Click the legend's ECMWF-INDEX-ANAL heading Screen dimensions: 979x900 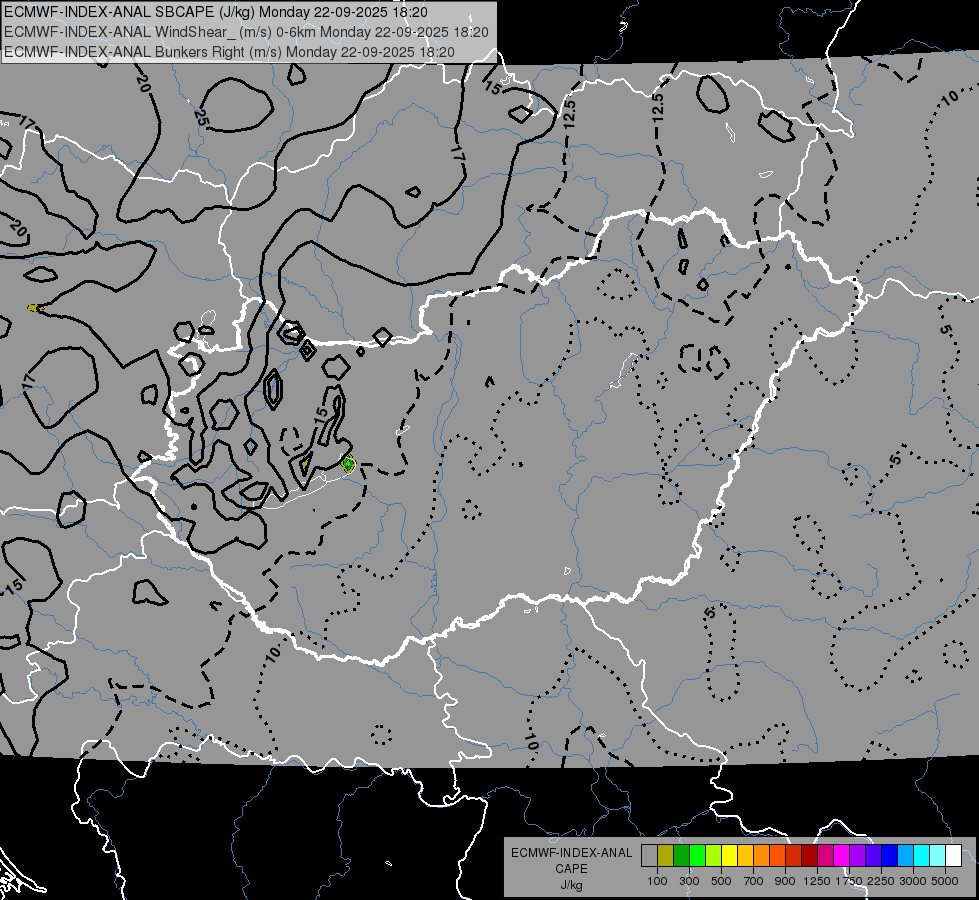tap(572, 853)
